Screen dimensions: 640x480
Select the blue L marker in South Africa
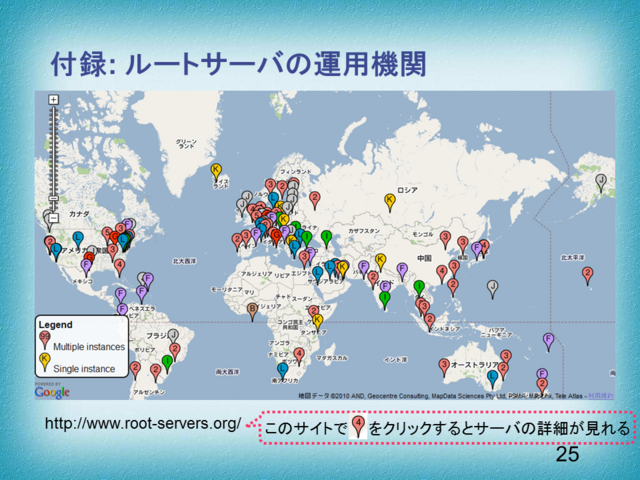(x=283, y=370)
